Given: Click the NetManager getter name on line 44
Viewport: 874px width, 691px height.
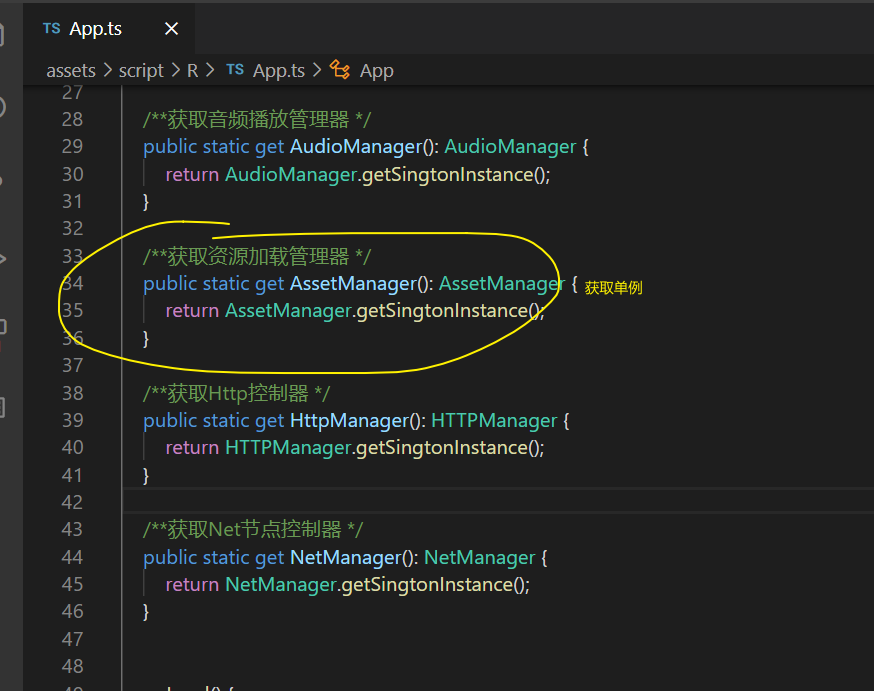Looking at the screenshot, I should coord(346,558).
